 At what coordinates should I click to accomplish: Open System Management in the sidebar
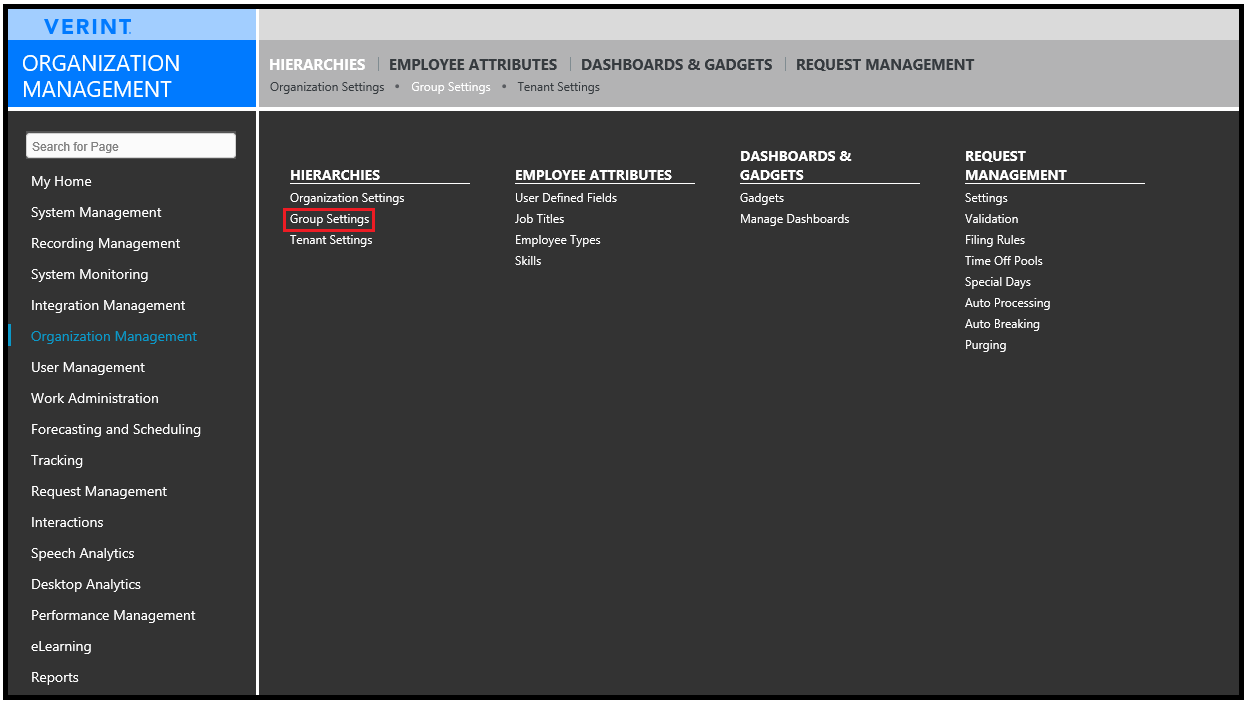(96, 212)
